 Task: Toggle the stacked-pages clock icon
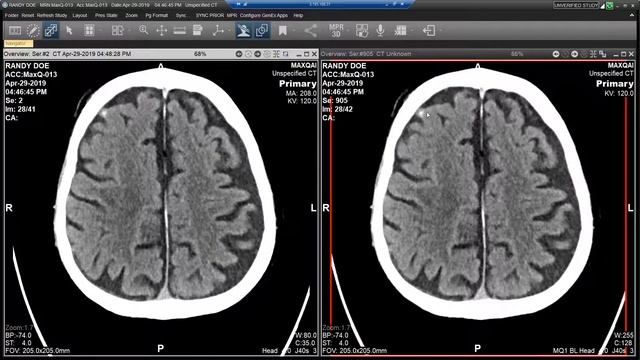[x=262, y=31]
